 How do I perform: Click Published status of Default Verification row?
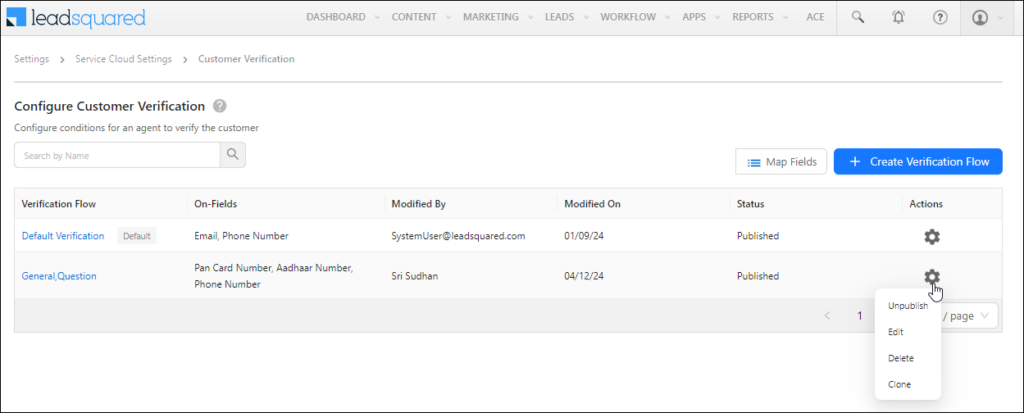(x=758, y=236)
